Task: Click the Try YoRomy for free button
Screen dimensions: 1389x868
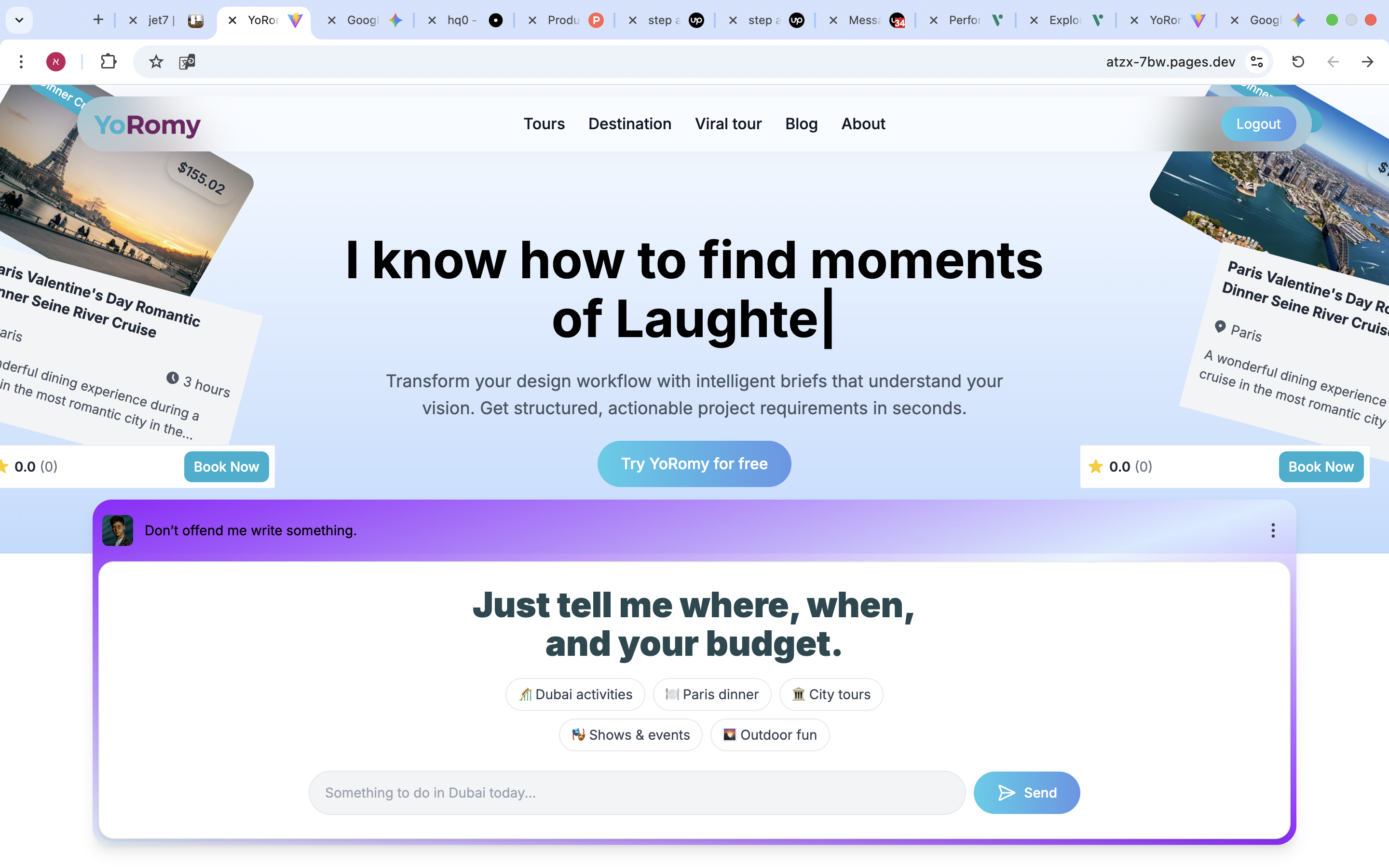Action: tap(694, 463)
